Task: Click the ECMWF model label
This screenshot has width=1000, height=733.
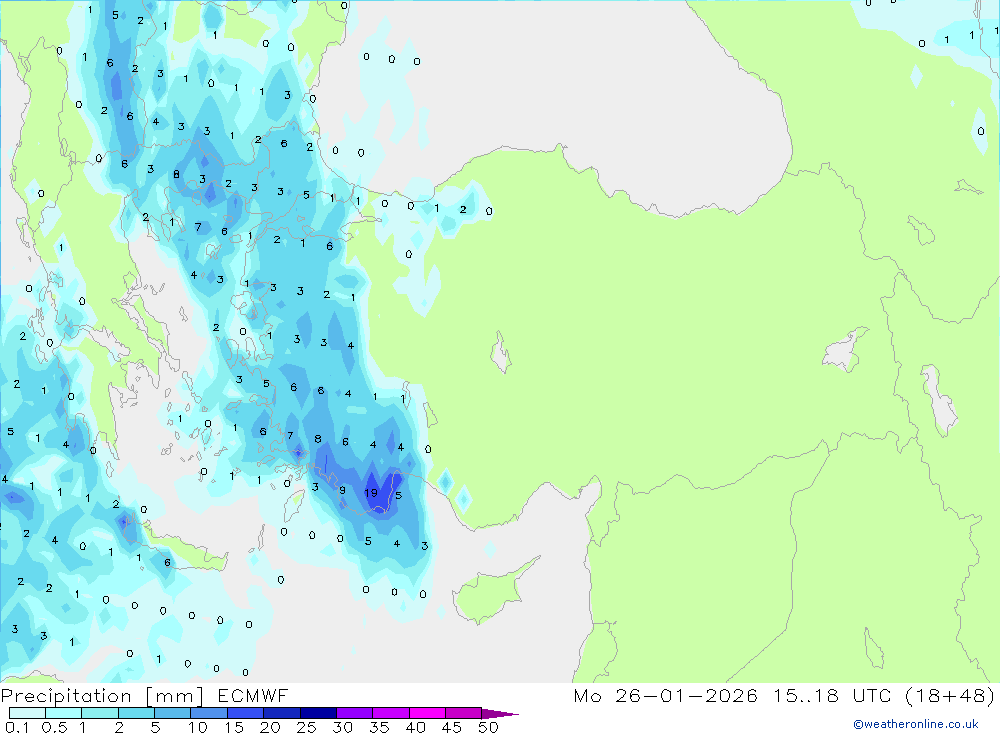Action: click(253, 695)
